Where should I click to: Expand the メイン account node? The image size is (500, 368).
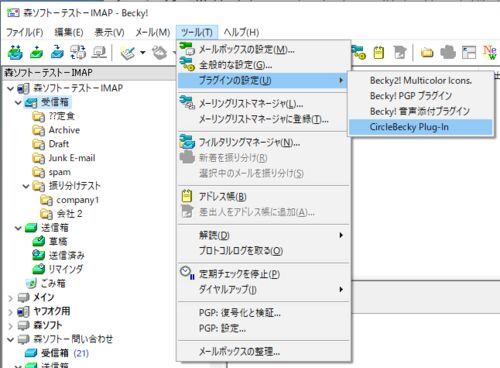(10, 298)
